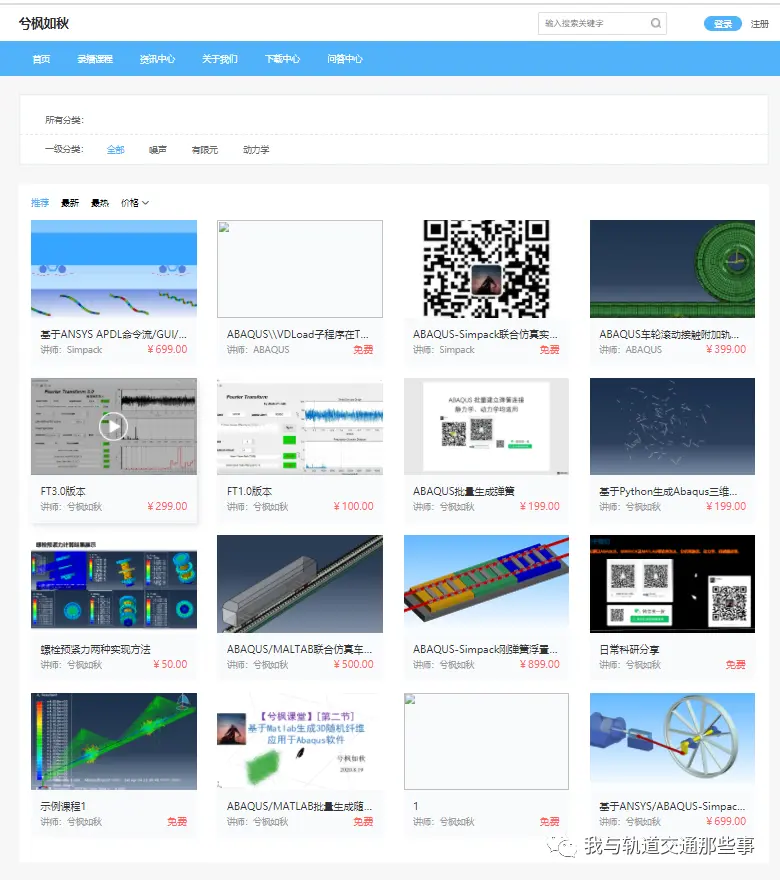
Task: Open the ABAQUS批量生成弹簧 thumbnail
Action: tap(486, 427)
